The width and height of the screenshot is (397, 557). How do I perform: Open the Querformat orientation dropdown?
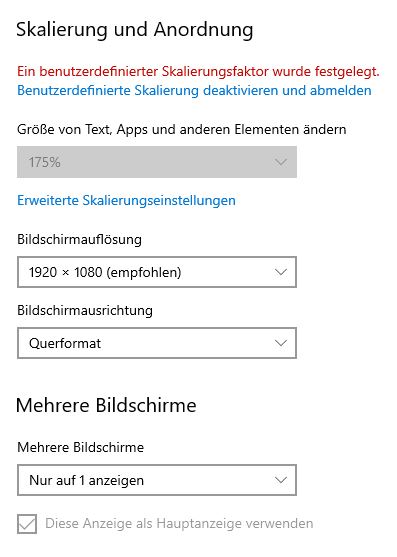click(x=157, y=343)
